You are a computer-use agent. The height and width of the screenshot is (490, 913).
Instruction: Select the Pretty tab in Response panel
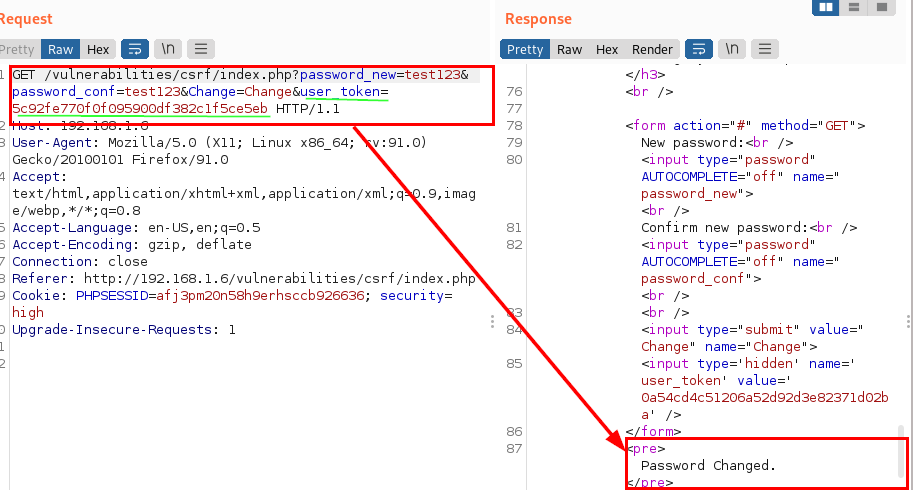click(x=525, y=49)
